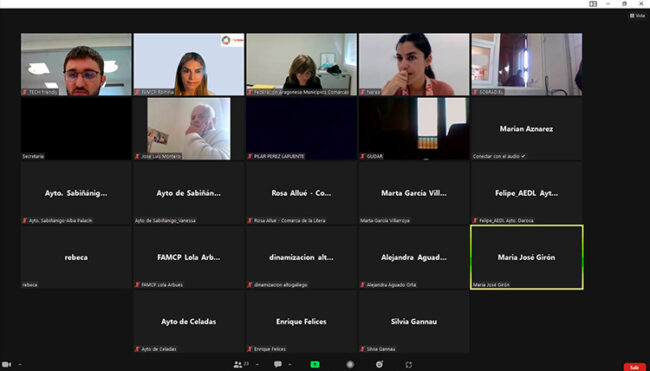Select the Federación Aragonesa Municipios video tile
Screen dimensions: 650x371
[301, 64]
